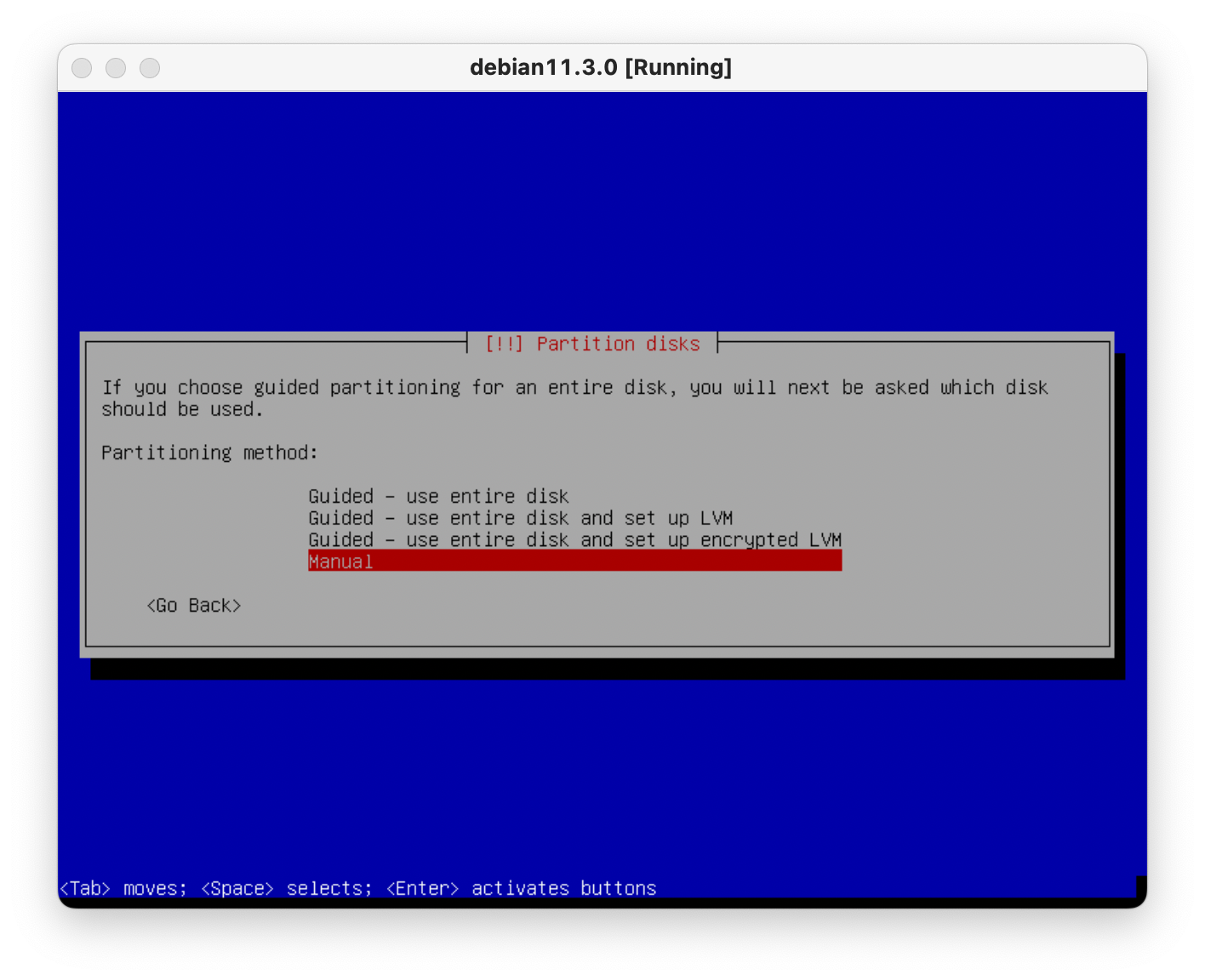Click the 'debian11.3.0 [Running]' window title

[601, 67]
